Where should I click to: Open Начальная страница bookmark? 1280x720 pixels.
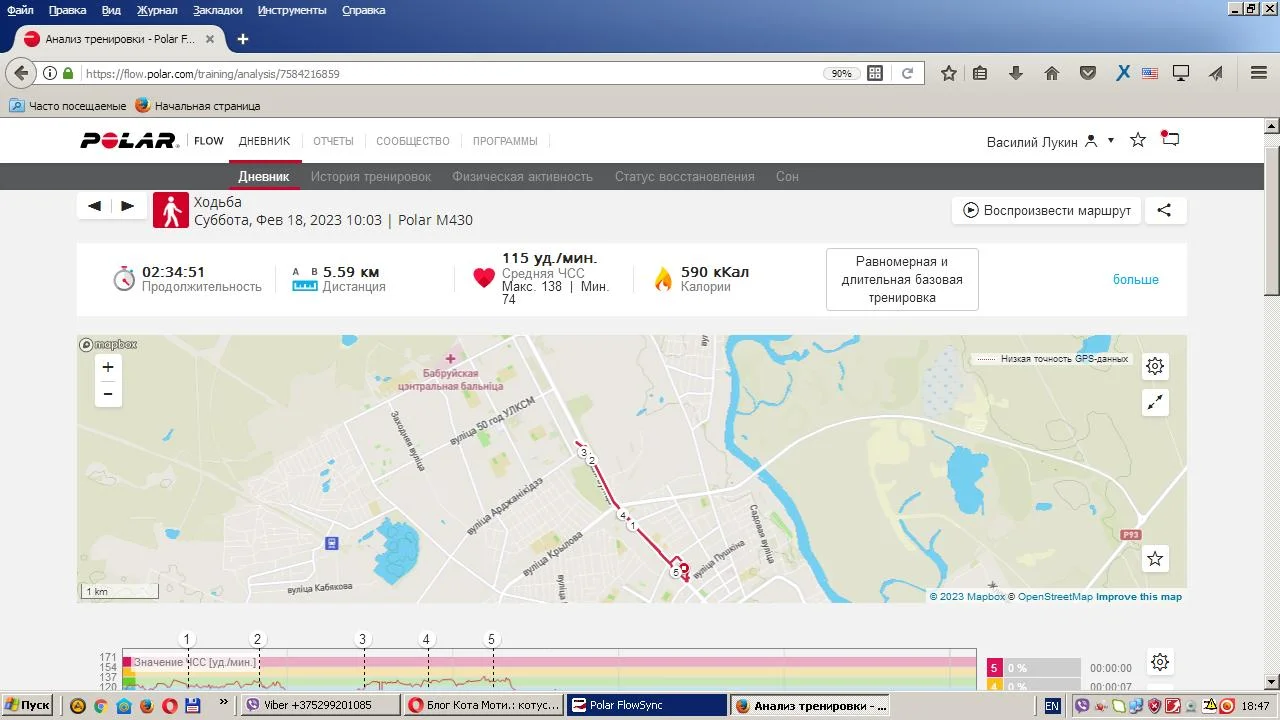click(x=198, y=105)
